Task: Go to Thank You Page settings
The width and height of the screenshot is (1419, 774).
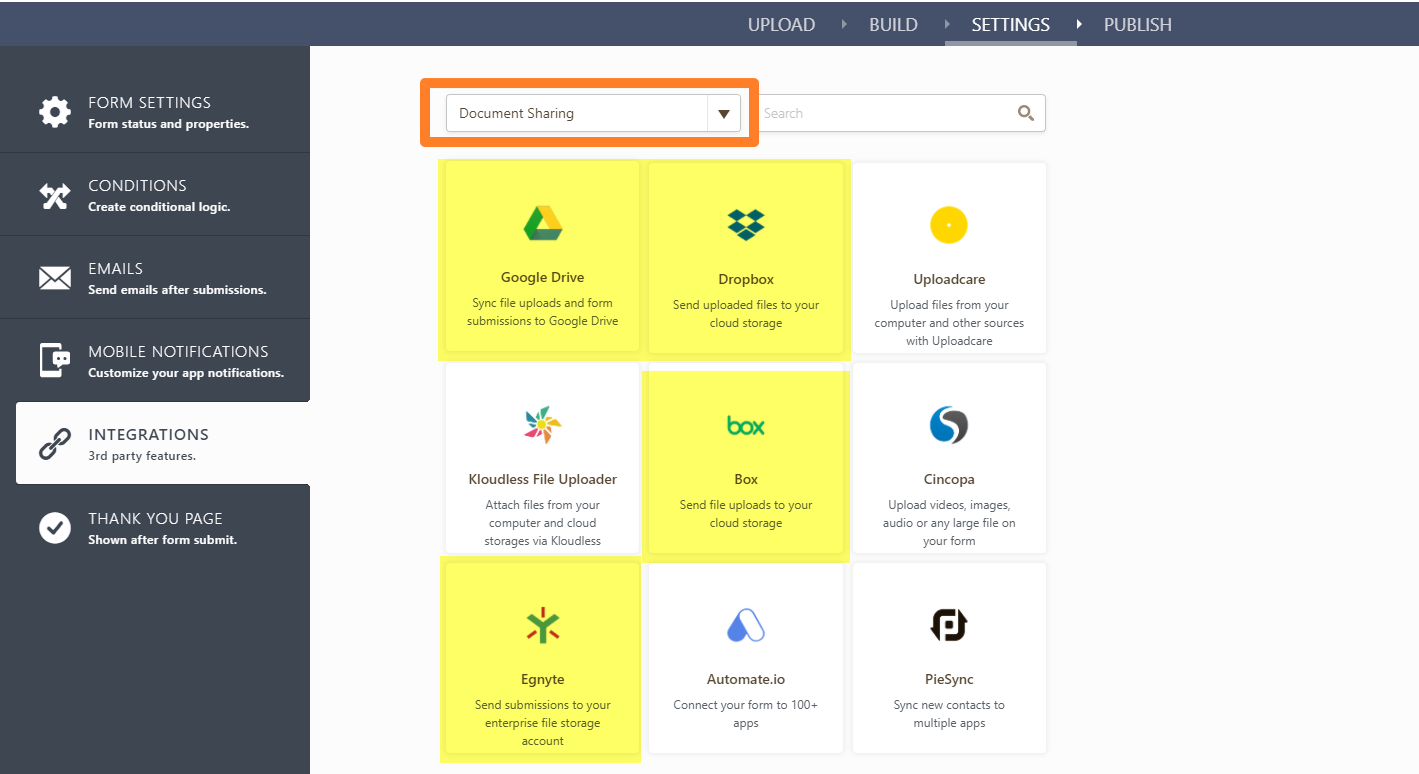Action: [155, 527]
